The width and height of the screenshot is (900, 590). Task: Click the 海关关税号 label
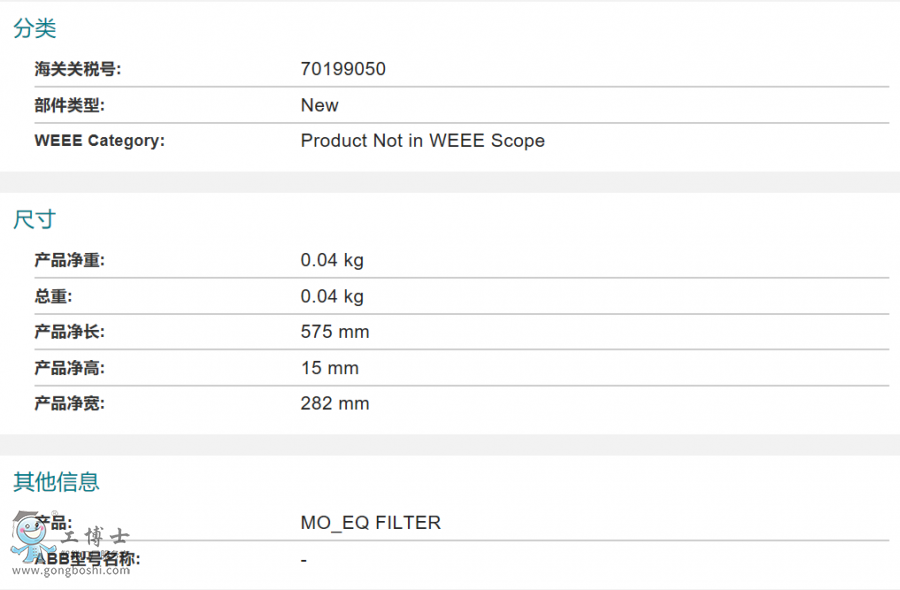coord(78,69)
